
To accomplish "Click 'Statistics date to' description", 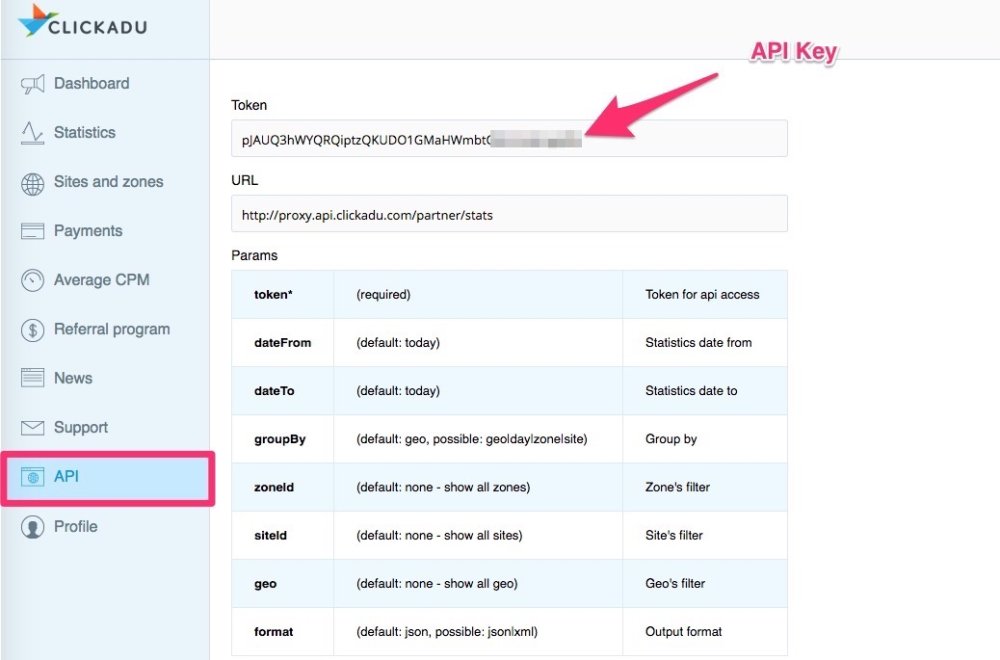I will click(x=691, y=391).
